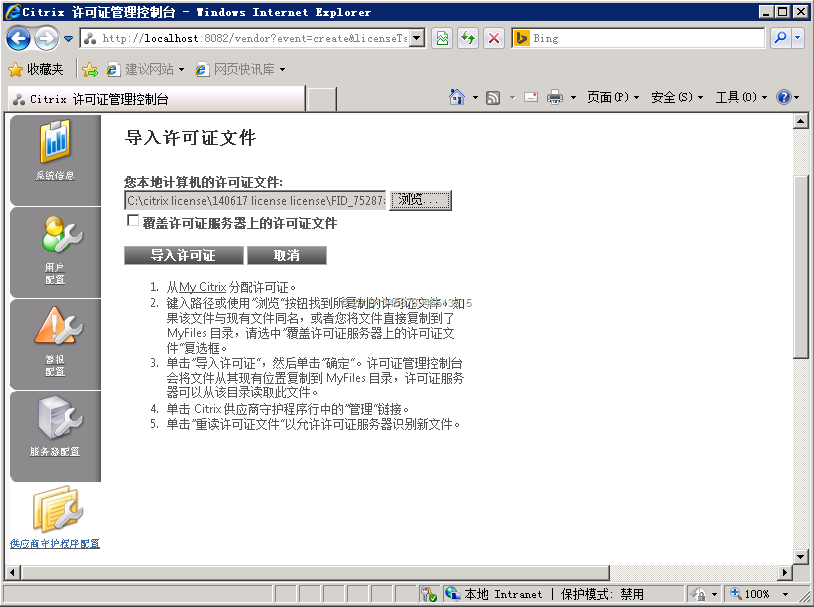Enable 覆盖许可证服务器上的许可证文件 checkbox

[132, 221]
